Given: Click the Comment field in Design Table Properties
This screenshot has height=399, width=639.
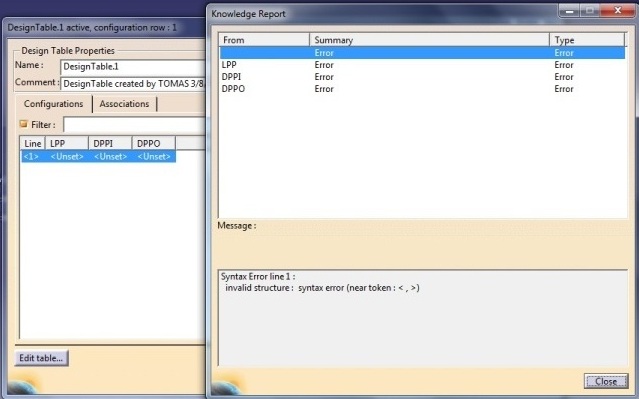Looking at the screenshot, I should 133,84.
